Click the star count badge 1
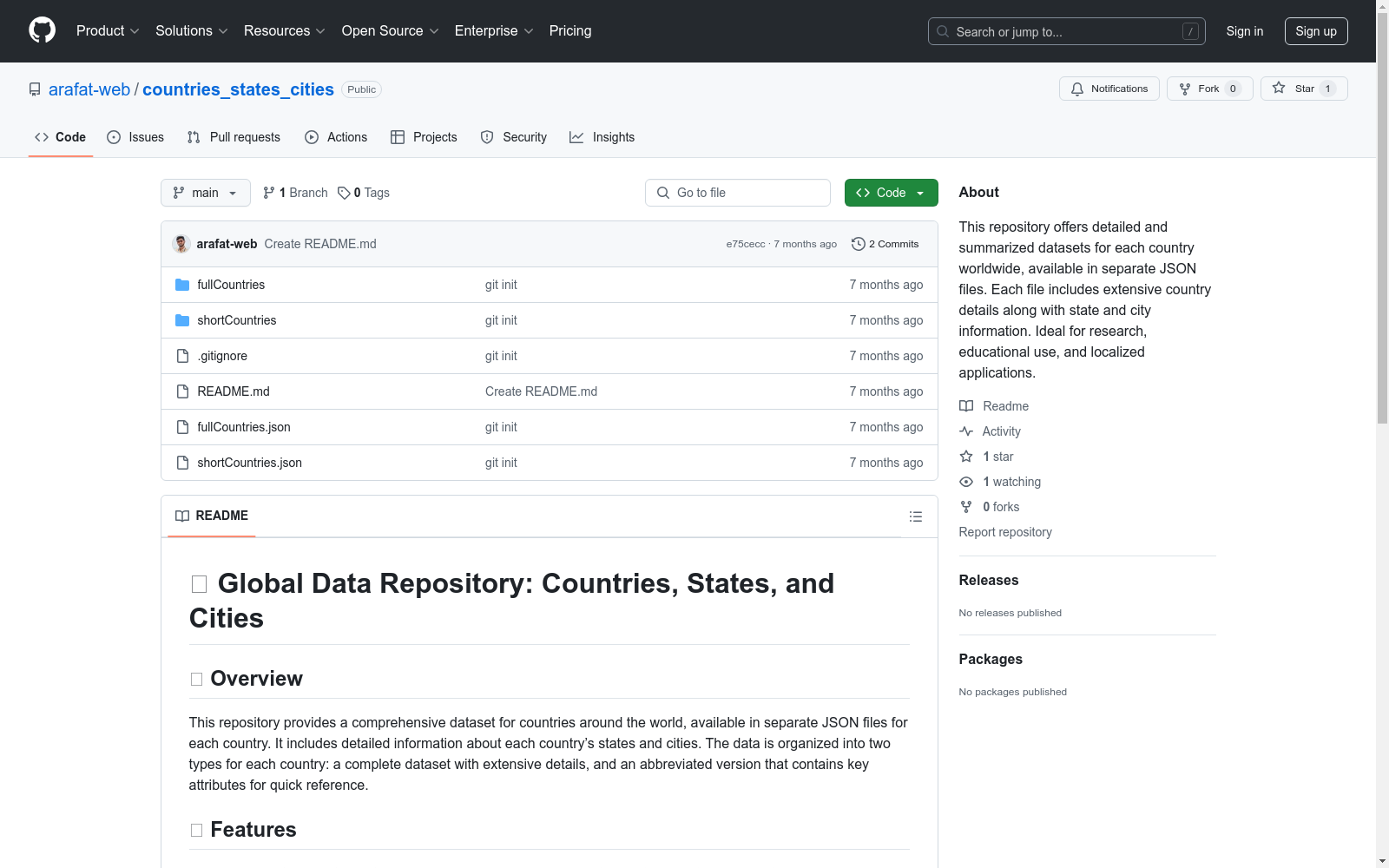 [x=1327, y=89]
